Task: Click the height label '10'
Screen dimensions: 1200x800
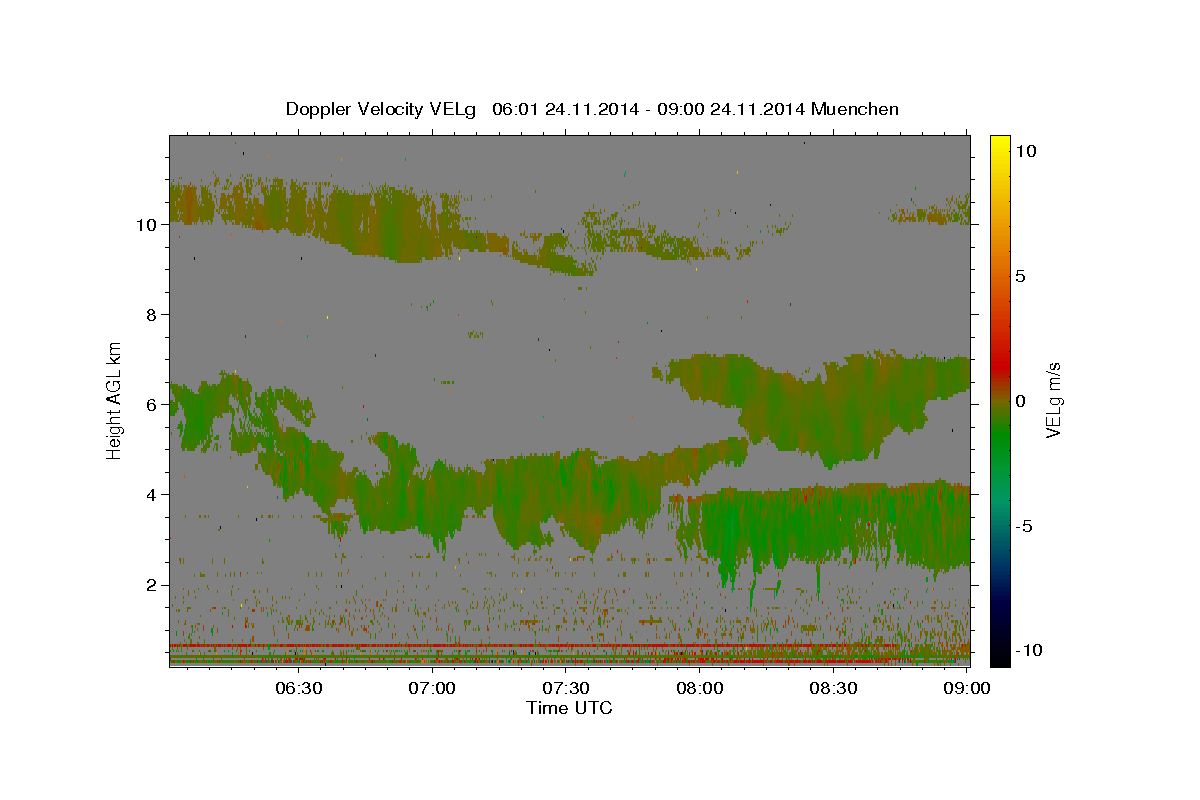Action: (145, 224)
